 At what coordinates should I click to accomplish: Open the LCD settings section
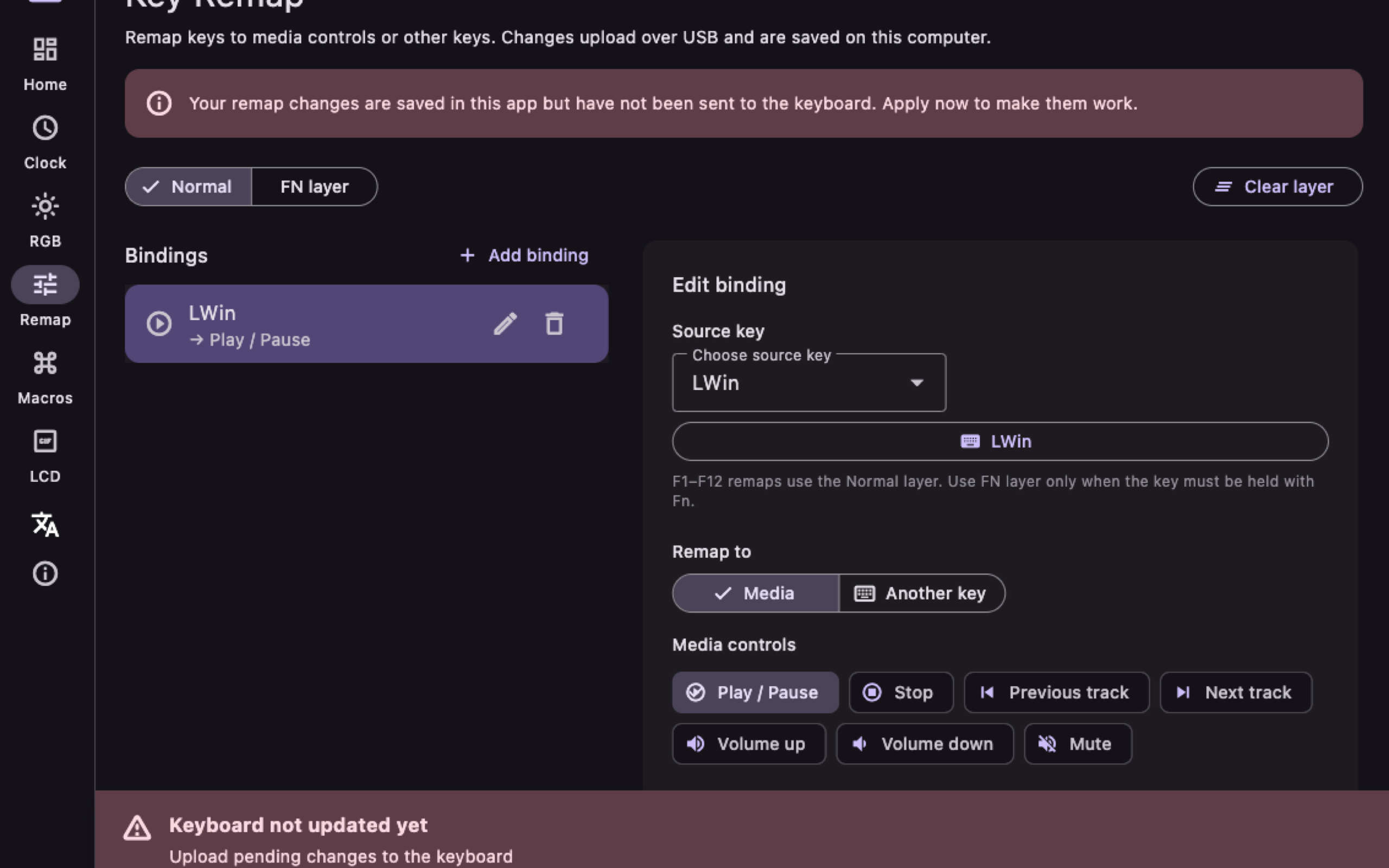45,456
